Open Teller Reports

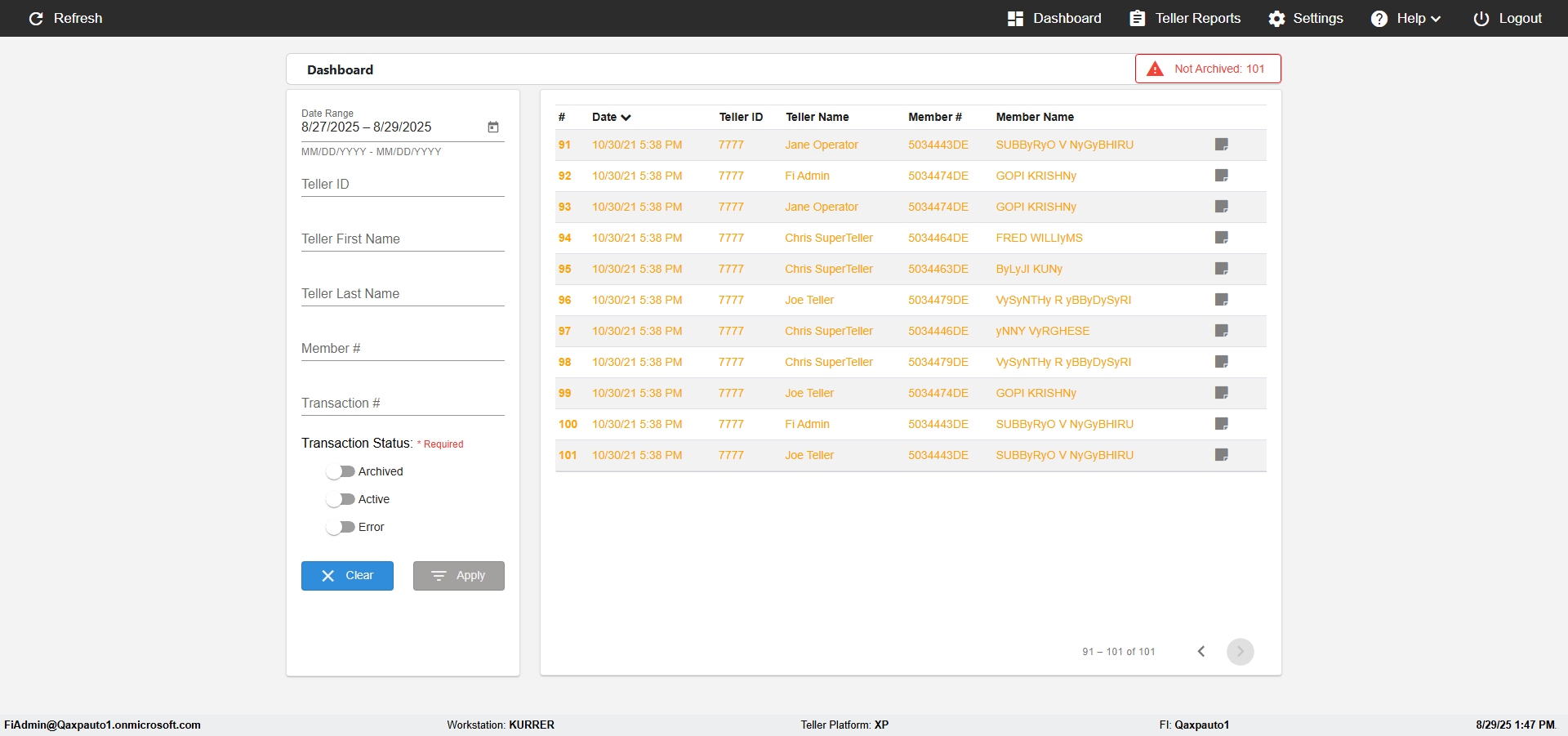1185,18
